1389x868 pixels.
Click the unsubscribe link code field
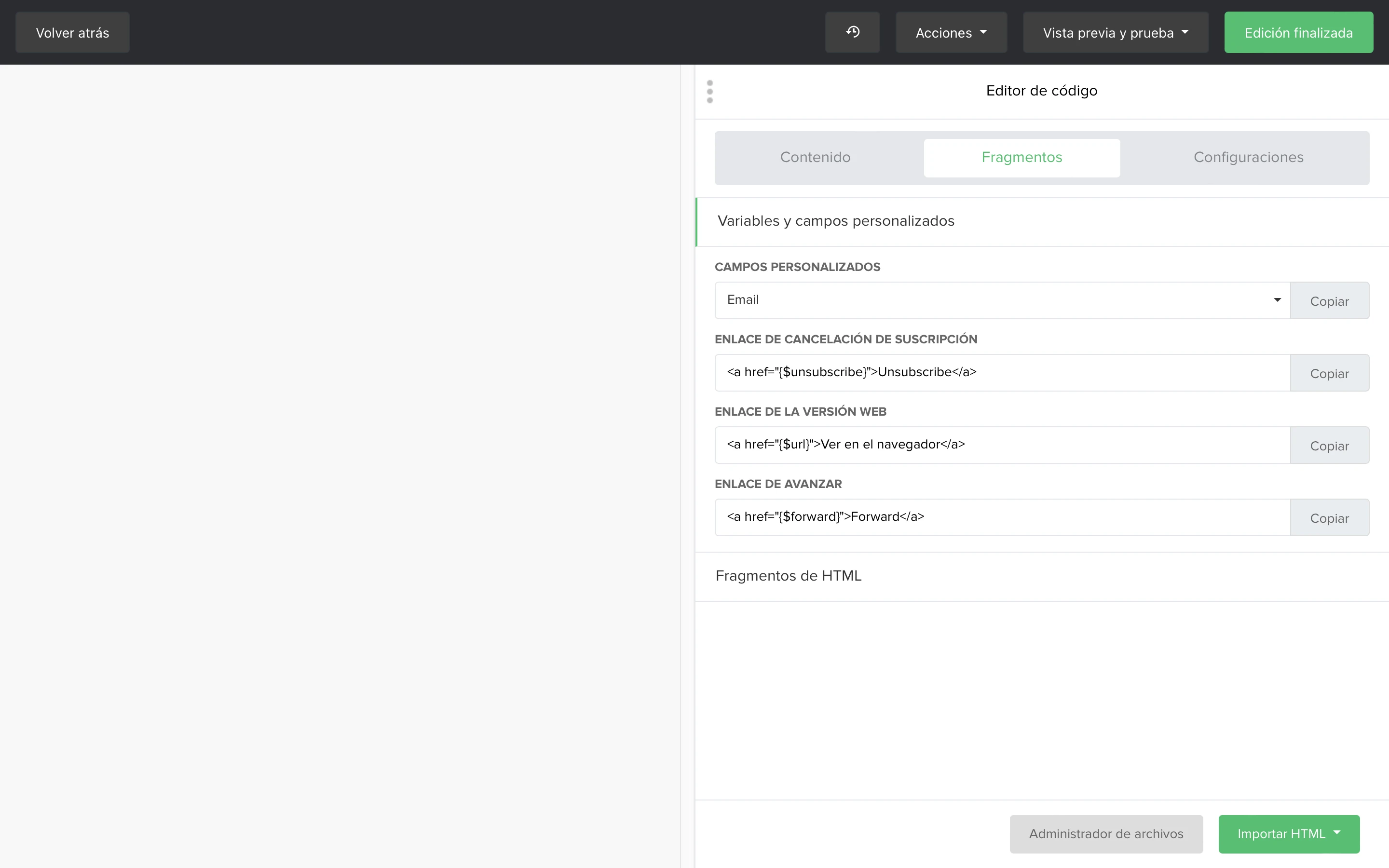pos(1002,373)
